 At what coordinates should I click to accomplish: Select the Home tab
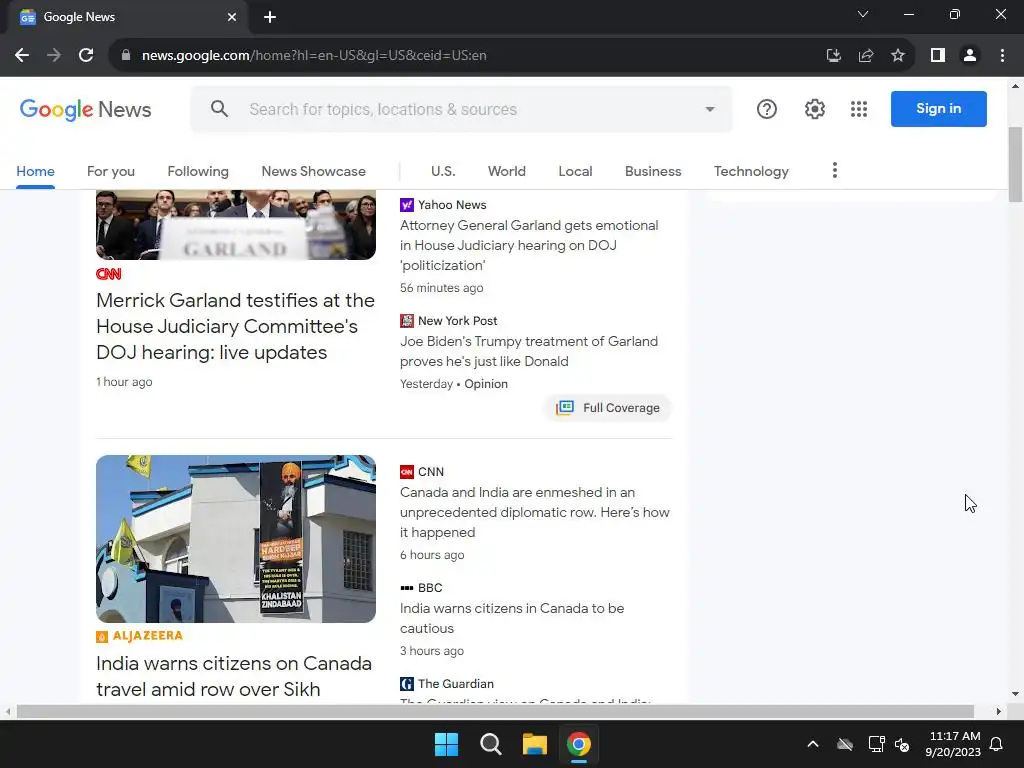click(35, 171)
